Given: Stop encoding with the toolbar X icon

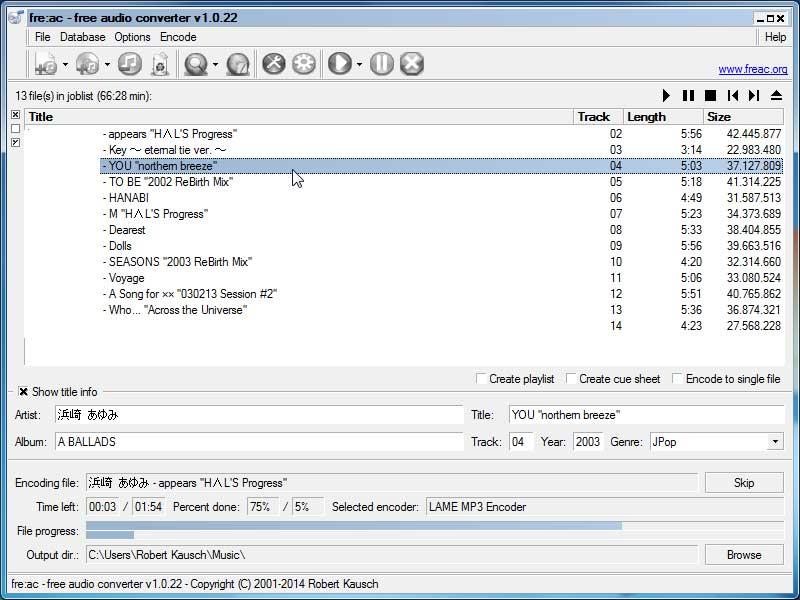Looking at the screenshot, I should (x=412, y=64).
